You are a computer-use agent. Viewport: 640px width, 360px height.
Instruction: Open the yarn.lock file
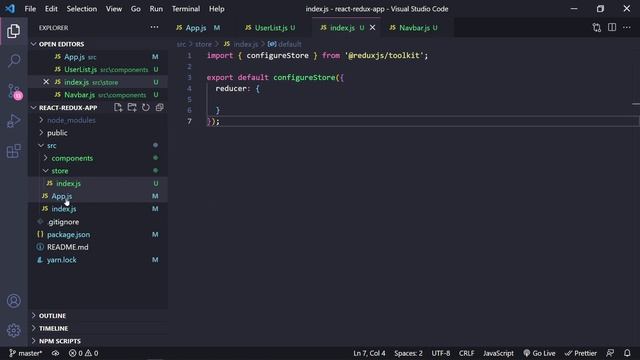(98, 260)
